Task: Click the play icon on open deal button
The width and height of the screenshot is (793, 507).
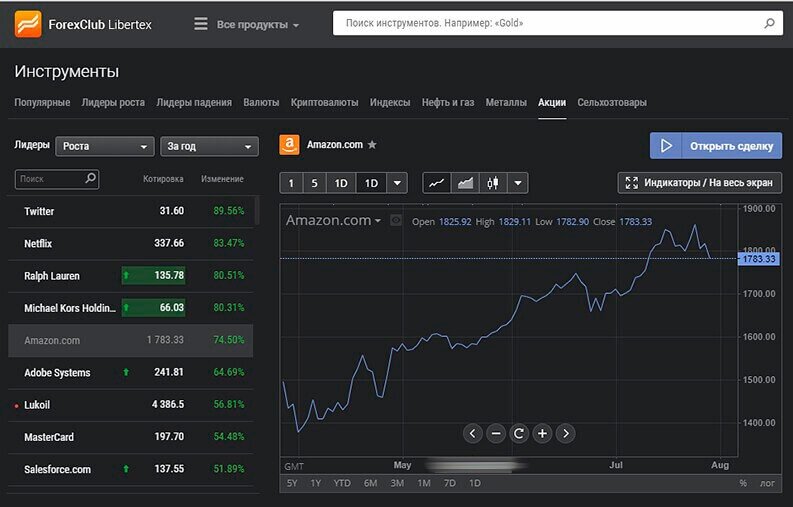Action: point(666,146)
